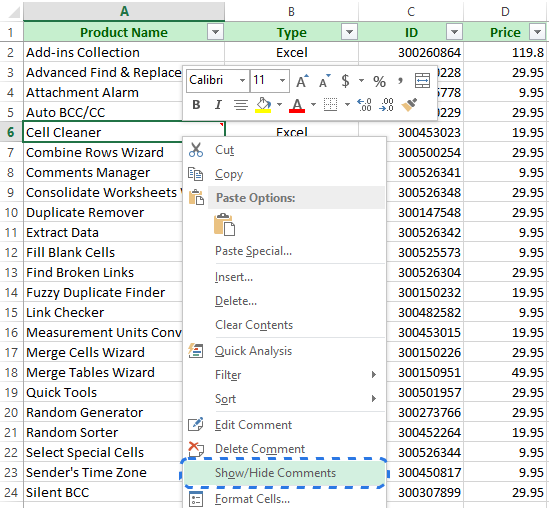Click the Edit Comment pencil icon
The width and height of the screenshot is (549, 508).
click(x=196, y=424)
